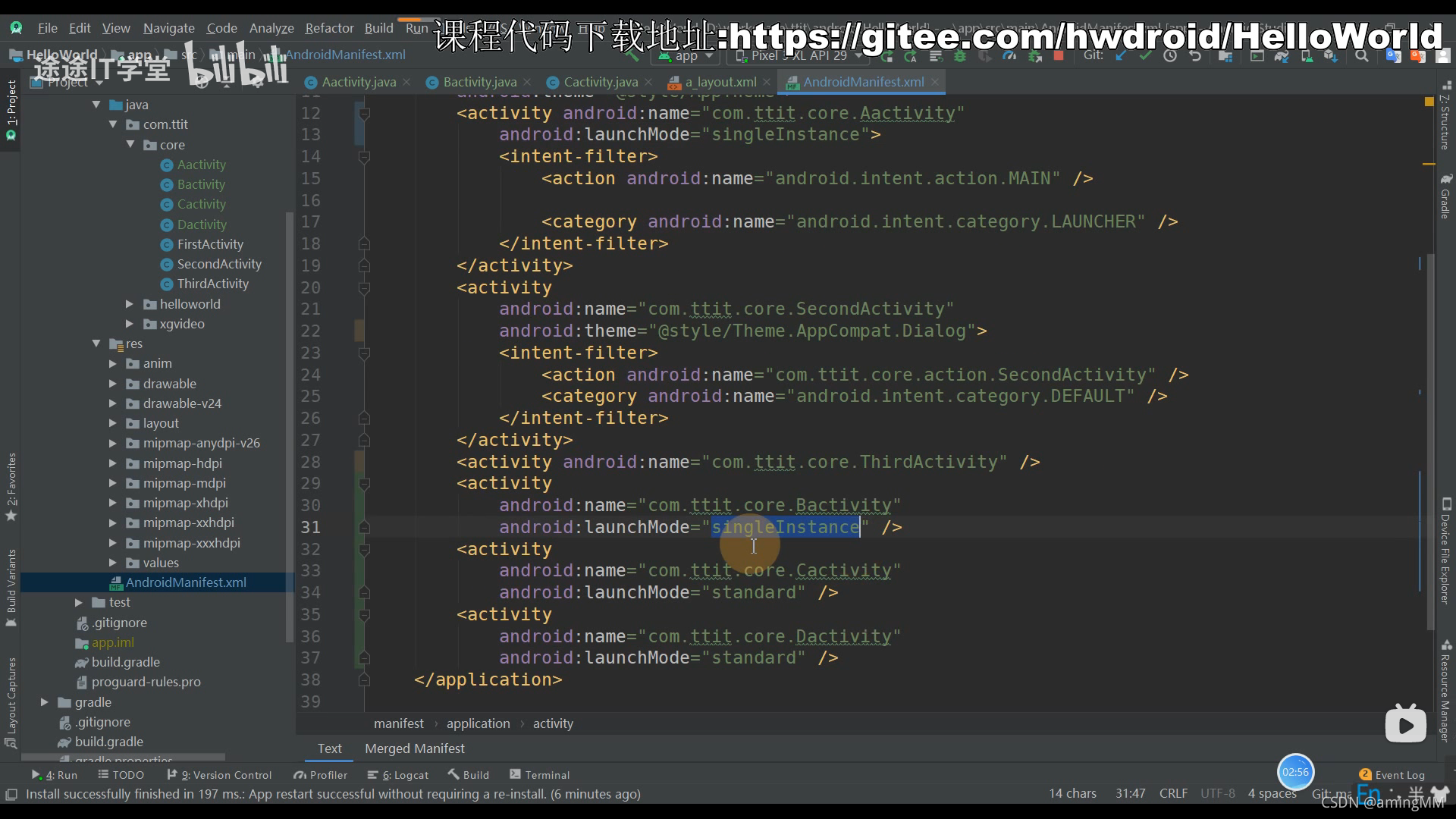The height and width of the screenshot is (819, 1456).
Task: Open 9: Version Control tool window
Action: coord(219,774)
